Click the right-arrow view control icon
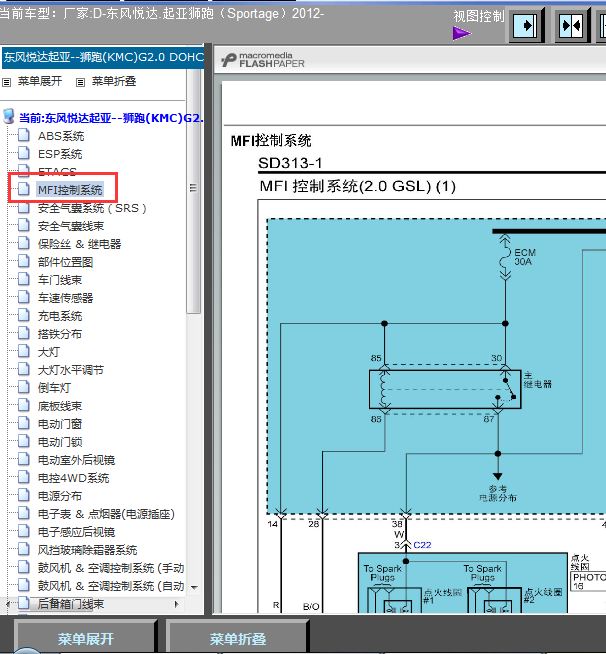Image resolution: width=606 pixels, height=654 pixels. [525, 26]
